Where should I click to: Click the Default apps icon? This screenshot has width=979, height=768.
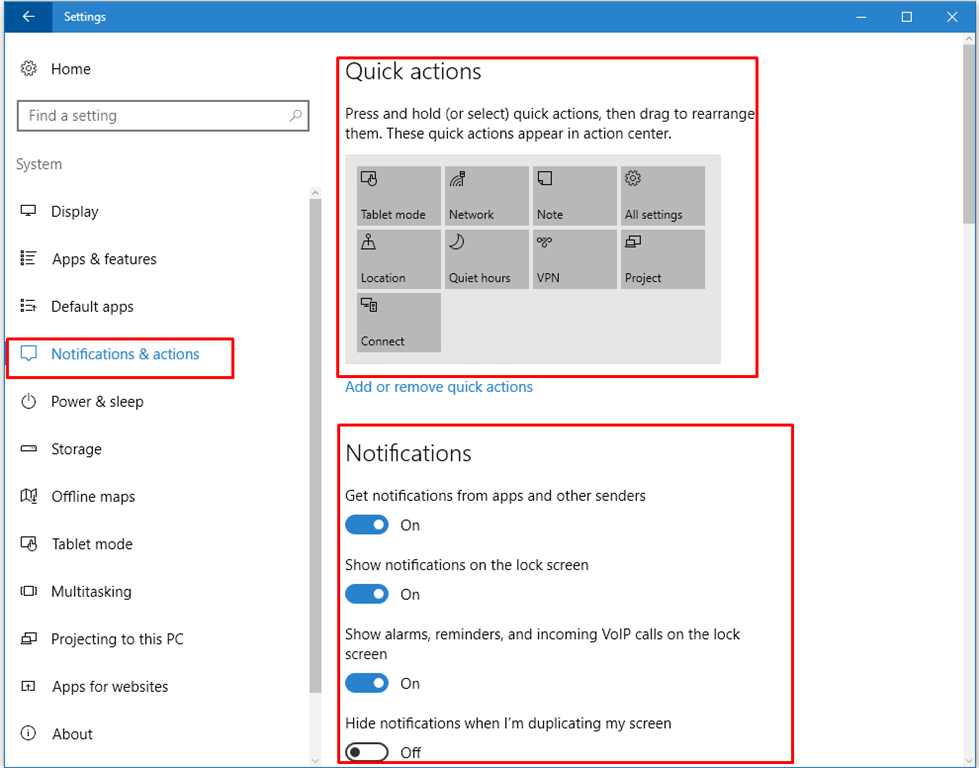click(28, 305)
